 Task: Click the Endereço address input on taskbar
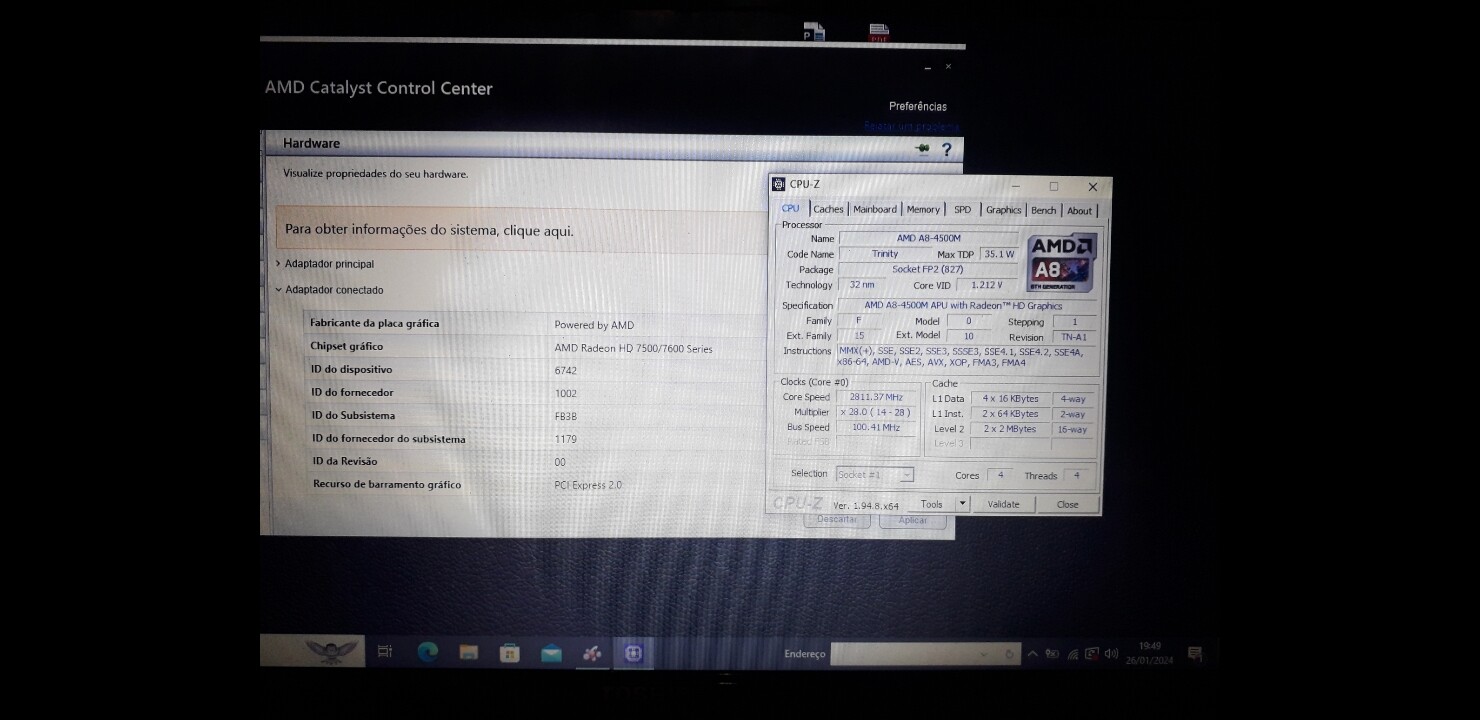click(915, 654)
